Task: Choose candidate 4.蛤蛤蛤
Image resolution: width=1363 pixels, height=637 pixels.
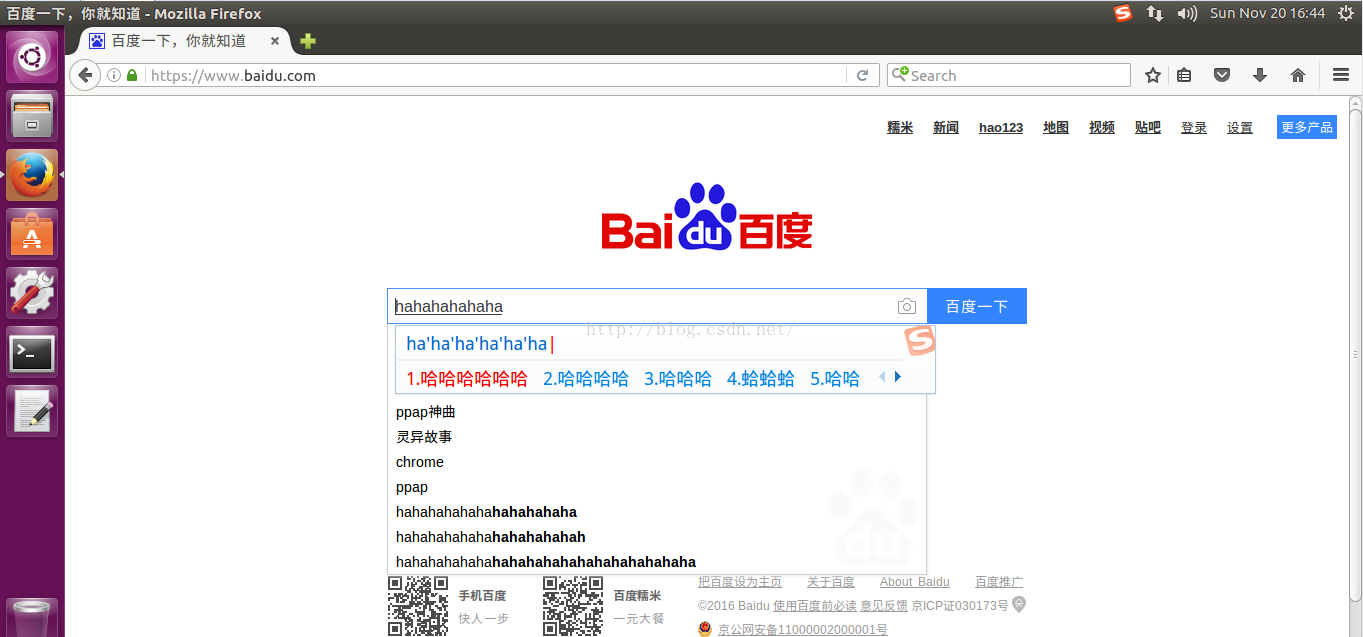Action: tap(761, 378)
